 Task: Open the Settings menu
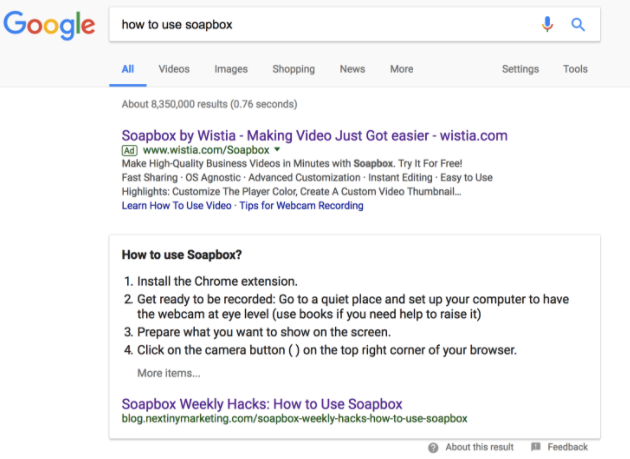click(x=520, y=69)
